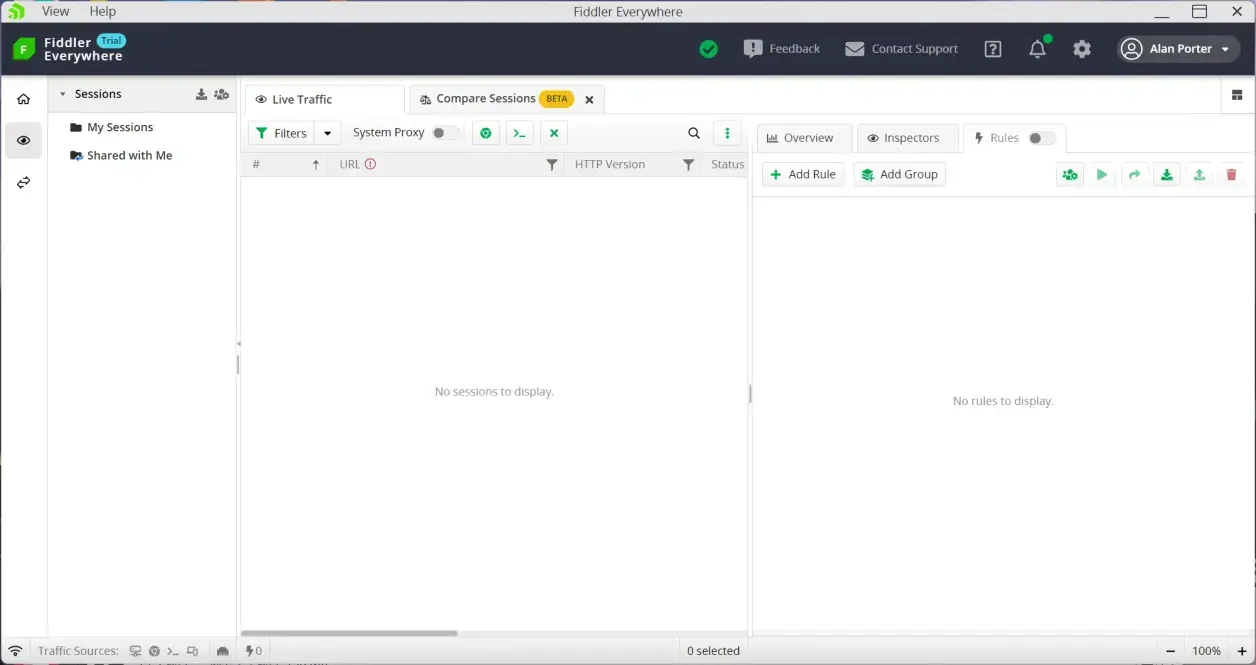Click the share rules people icon
This screenshot has height=665, width=1256.
pyautogui.click(x=1070, y=175)
